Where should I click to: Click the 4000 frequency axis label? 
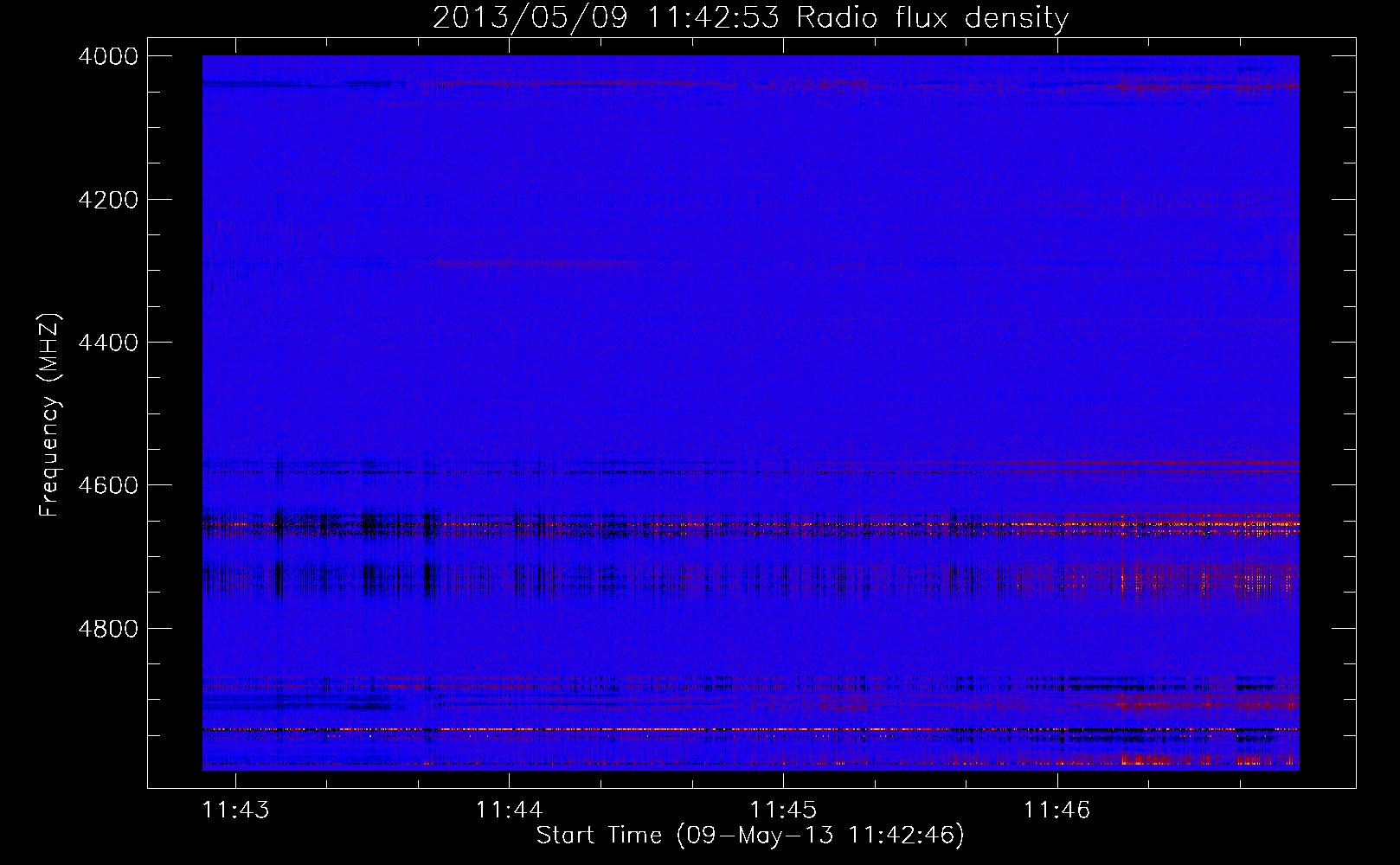(108, 56)
